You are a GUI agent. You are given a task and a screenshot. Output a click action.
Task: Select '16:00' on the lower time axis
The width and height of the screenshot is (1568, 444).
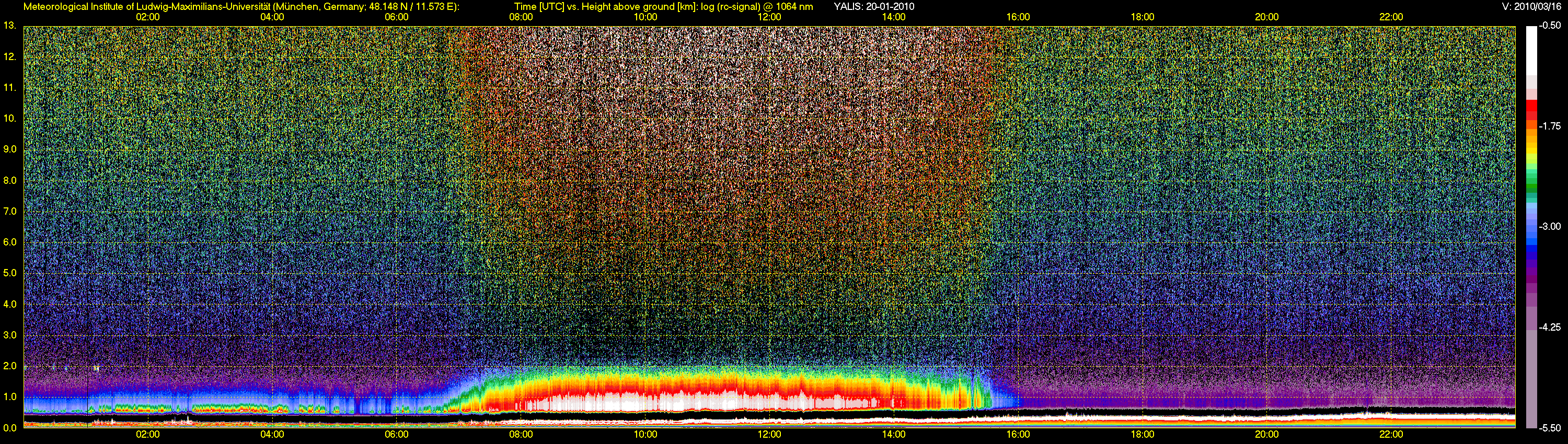pos(1018,435)
